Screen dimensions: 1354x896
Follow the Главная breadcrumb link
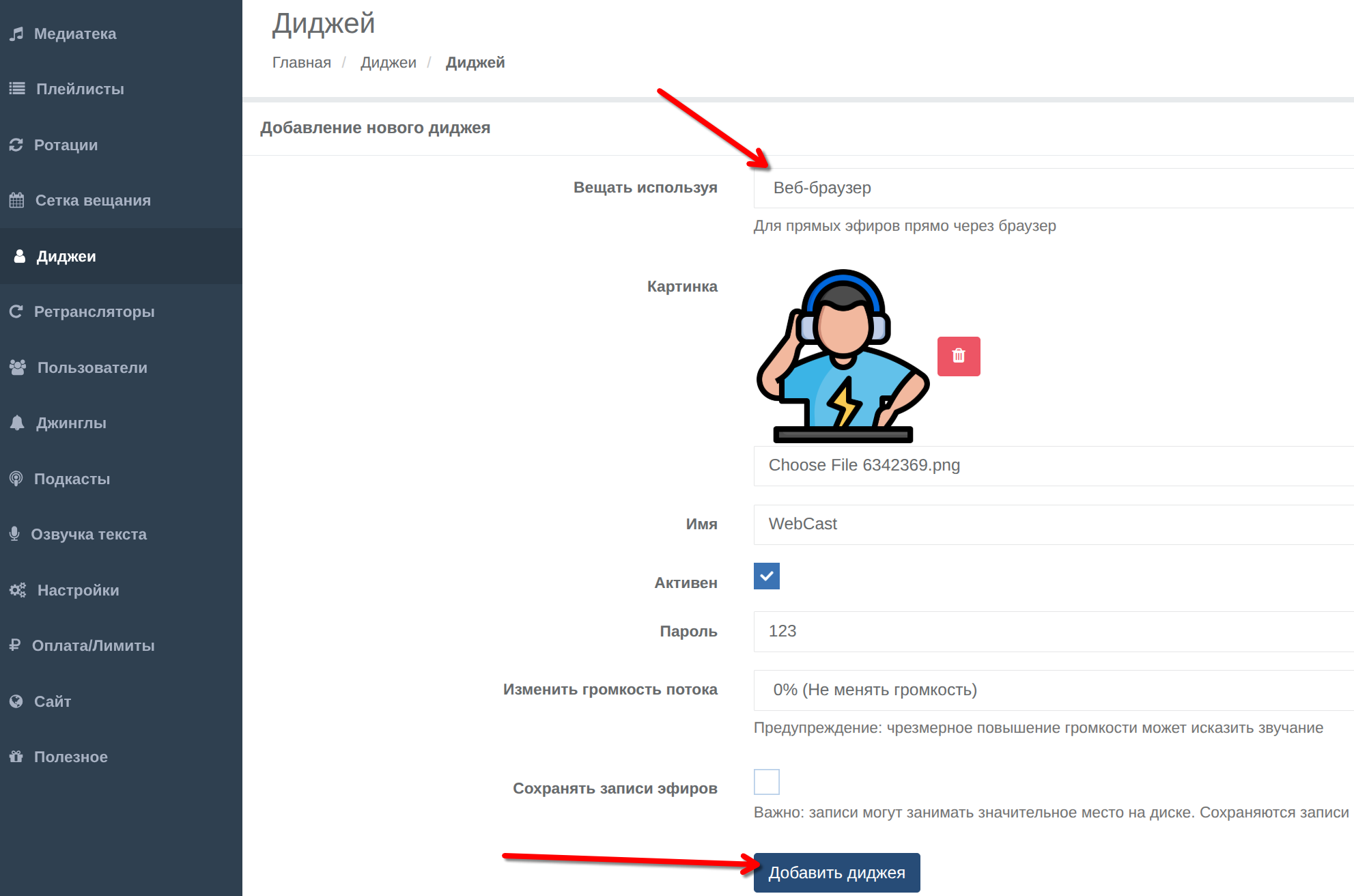[301, 63]
